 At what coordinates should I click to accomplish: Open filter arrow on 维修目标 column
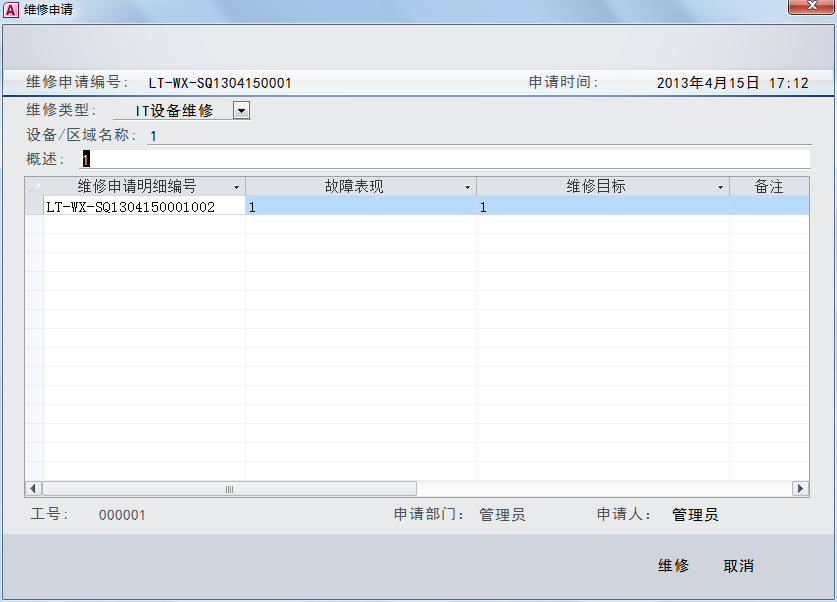point(720,187)
